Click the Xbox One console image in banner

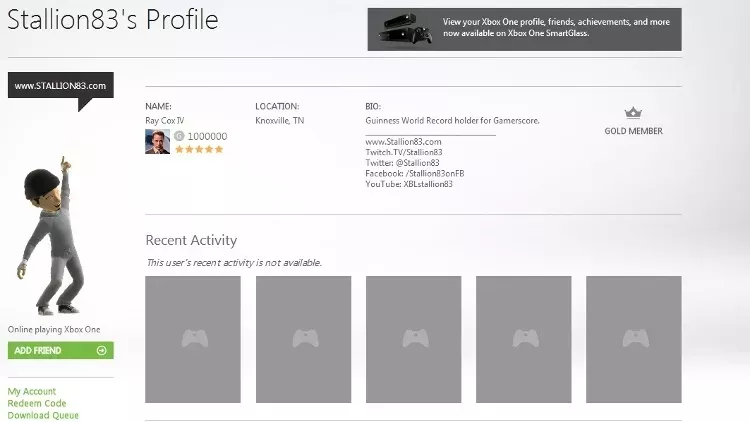pyautogui.click(x=406, y=29)
